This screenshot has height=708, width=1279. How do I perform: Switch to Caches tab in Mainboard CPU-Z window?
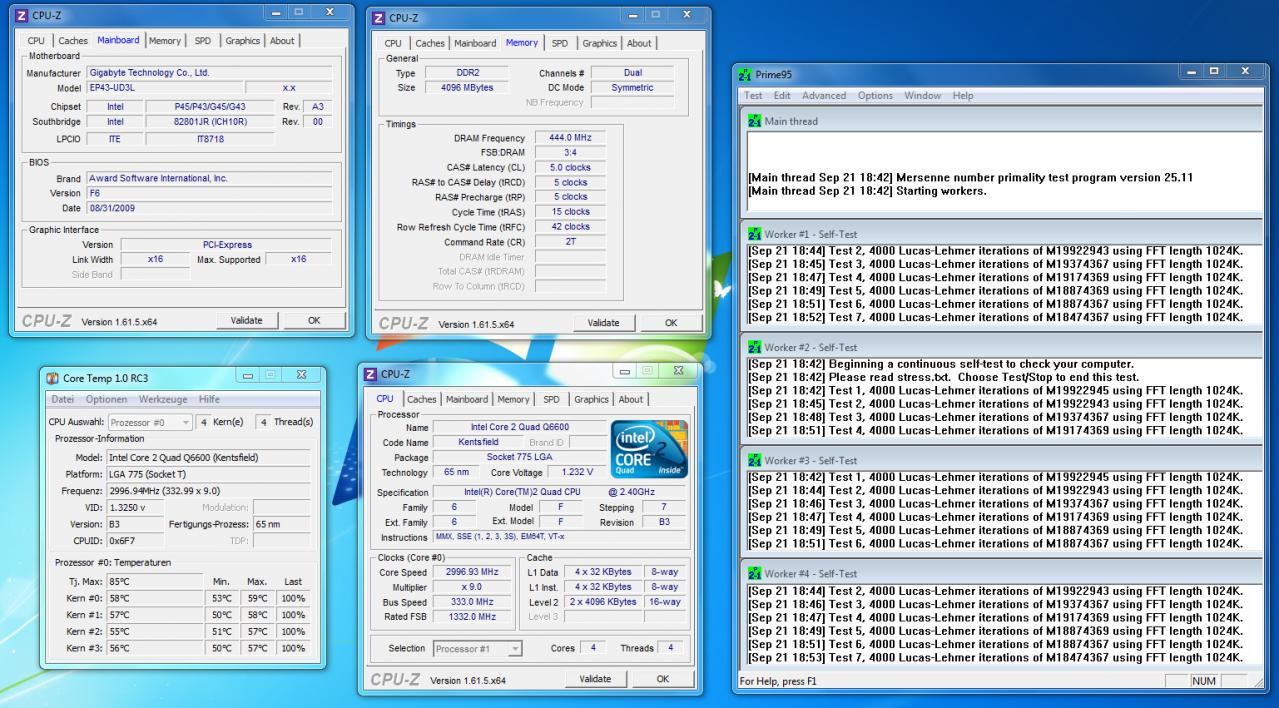(73, 41)
